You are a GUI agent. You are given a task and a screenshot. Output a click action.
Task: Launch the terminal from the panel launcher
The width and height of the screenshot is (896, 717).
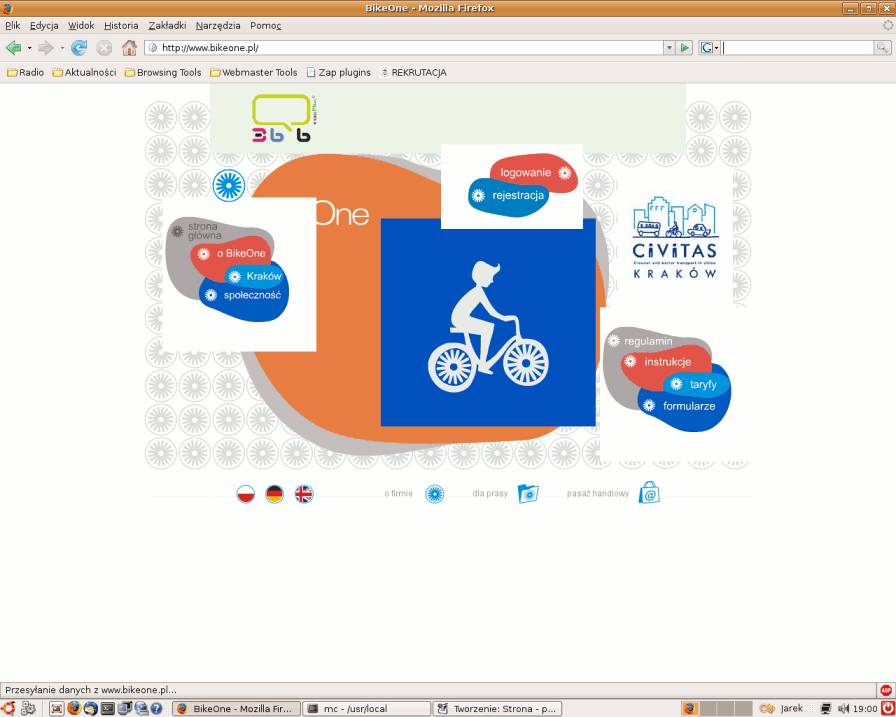coord(107,709)
